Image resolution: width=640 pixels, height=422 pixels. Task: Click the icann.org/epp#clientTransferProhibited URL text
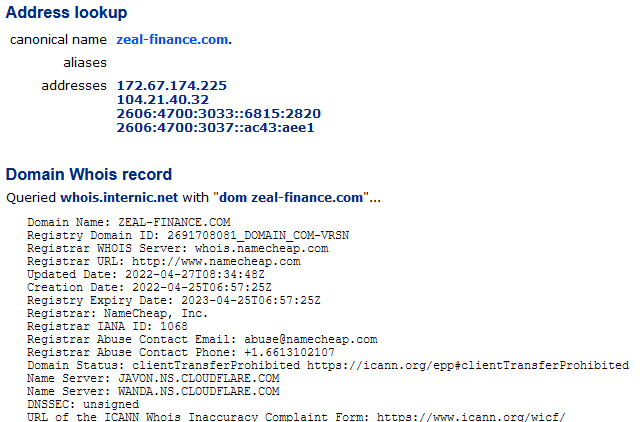(x=468, y=365)
